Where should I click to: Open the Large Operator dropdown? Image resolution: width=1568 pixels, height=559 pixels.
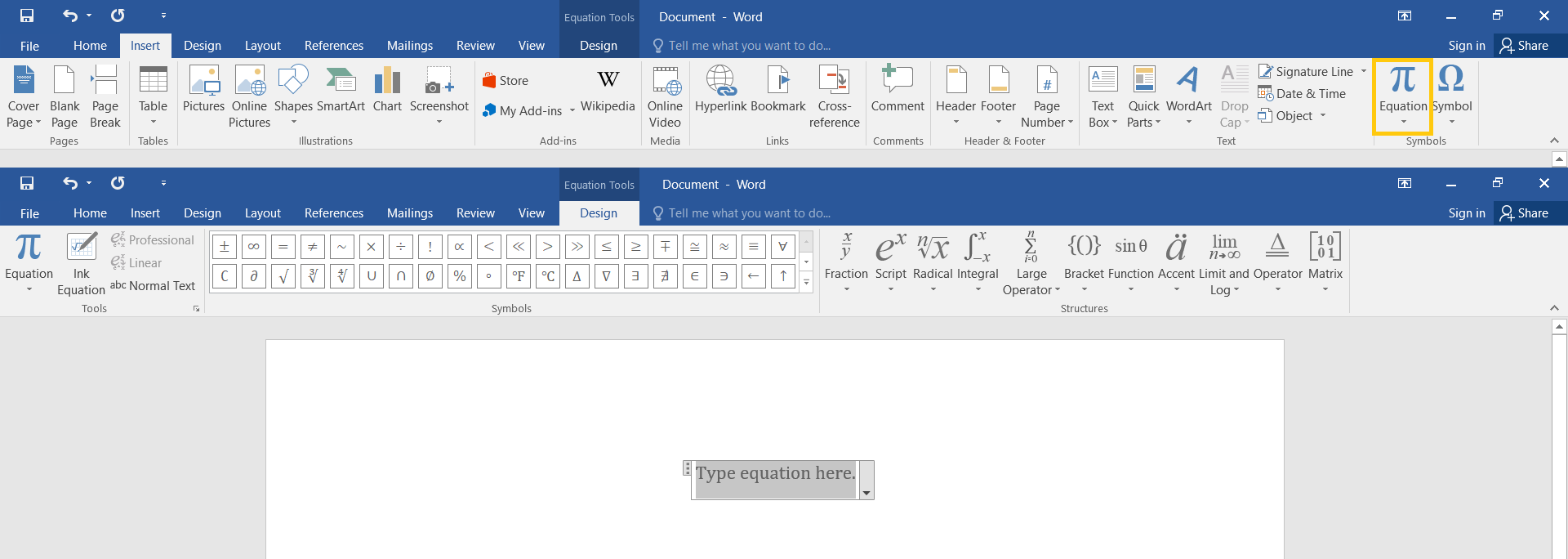click(x=1031, y=263)
